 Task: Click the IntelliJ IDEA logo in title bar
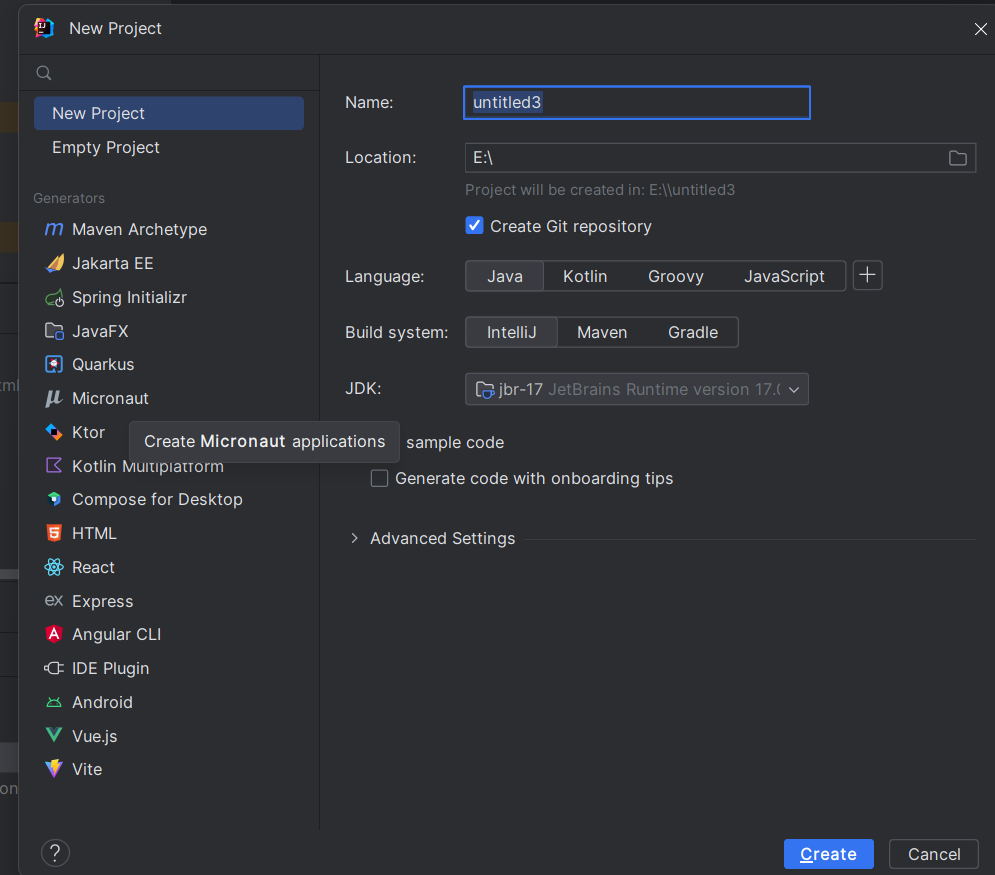[44, 29]
